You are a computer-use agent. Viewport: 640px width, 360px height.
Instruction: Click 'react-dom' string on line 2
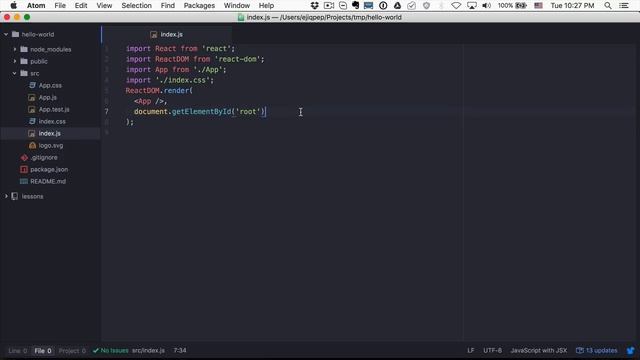coord(239,59)
